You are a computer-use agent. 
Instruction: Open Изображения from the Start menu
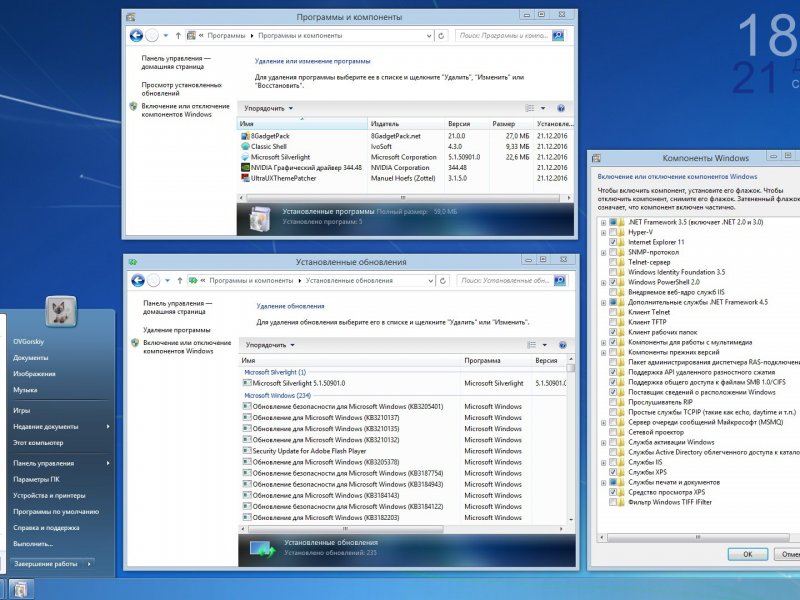point(34,374)
